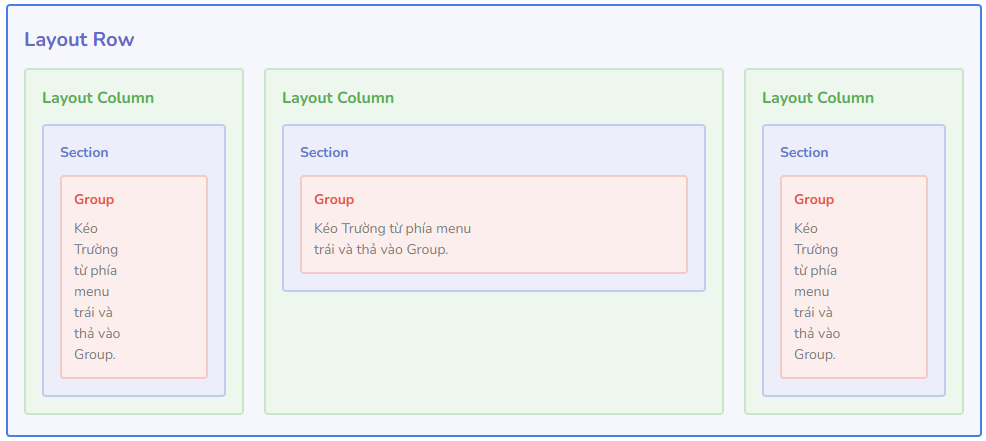Click the Layout Row heading
The width and height of the screenshot is (986, 441).
79,40
